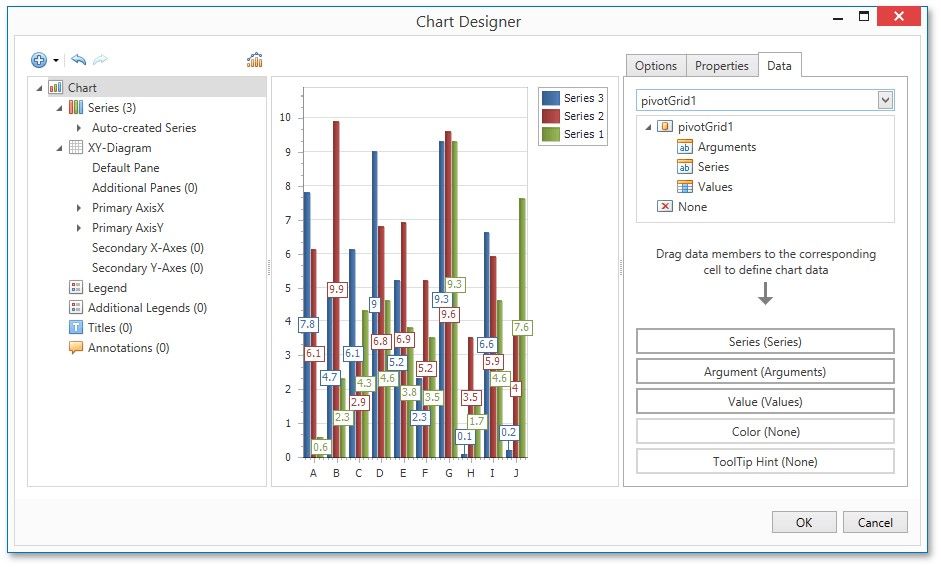
Task: Click the add element plus icon
Action: [39, 60]
